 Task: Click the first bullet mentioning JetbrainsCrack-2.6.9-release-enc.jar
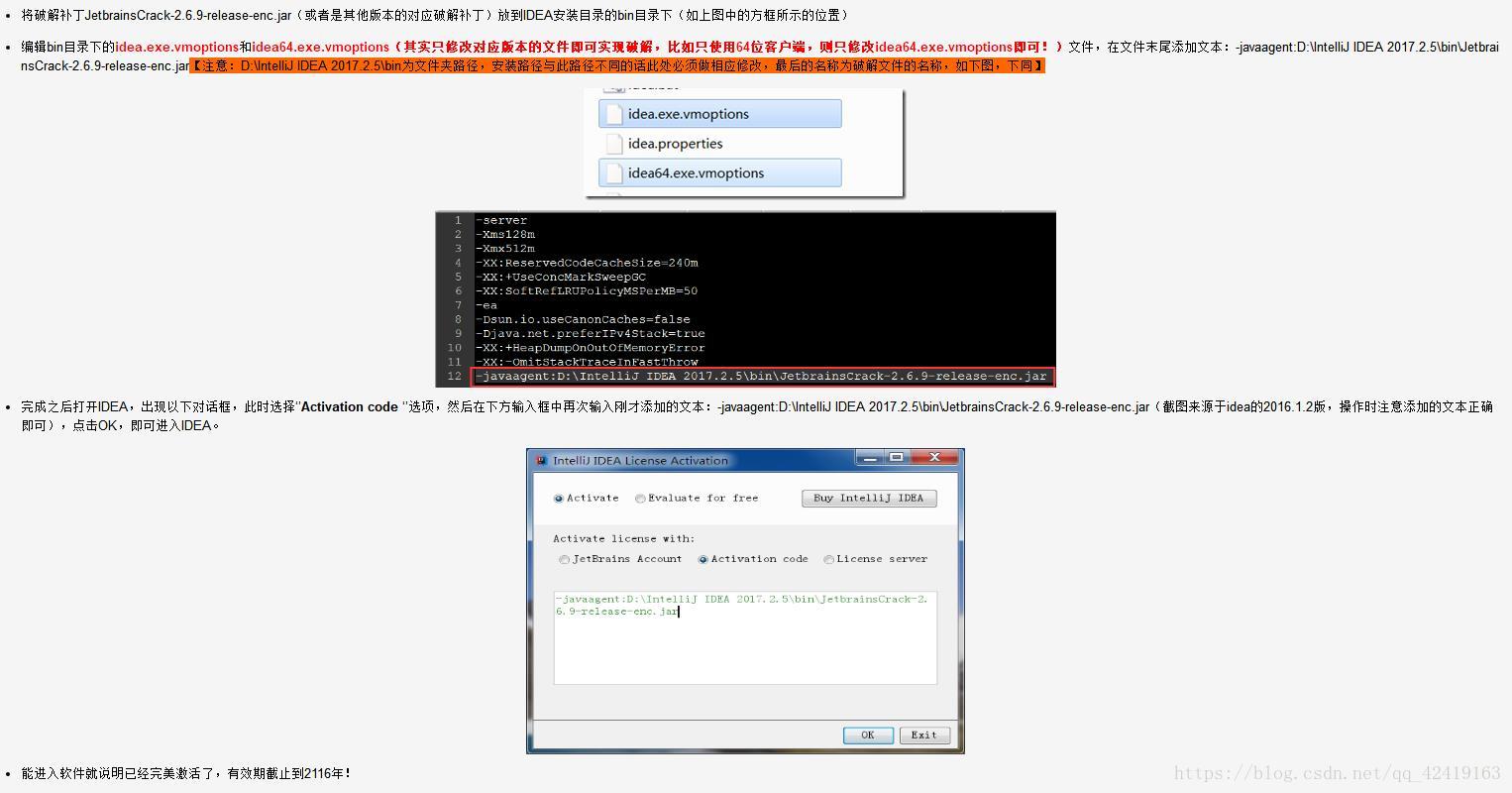click(436, 15)
